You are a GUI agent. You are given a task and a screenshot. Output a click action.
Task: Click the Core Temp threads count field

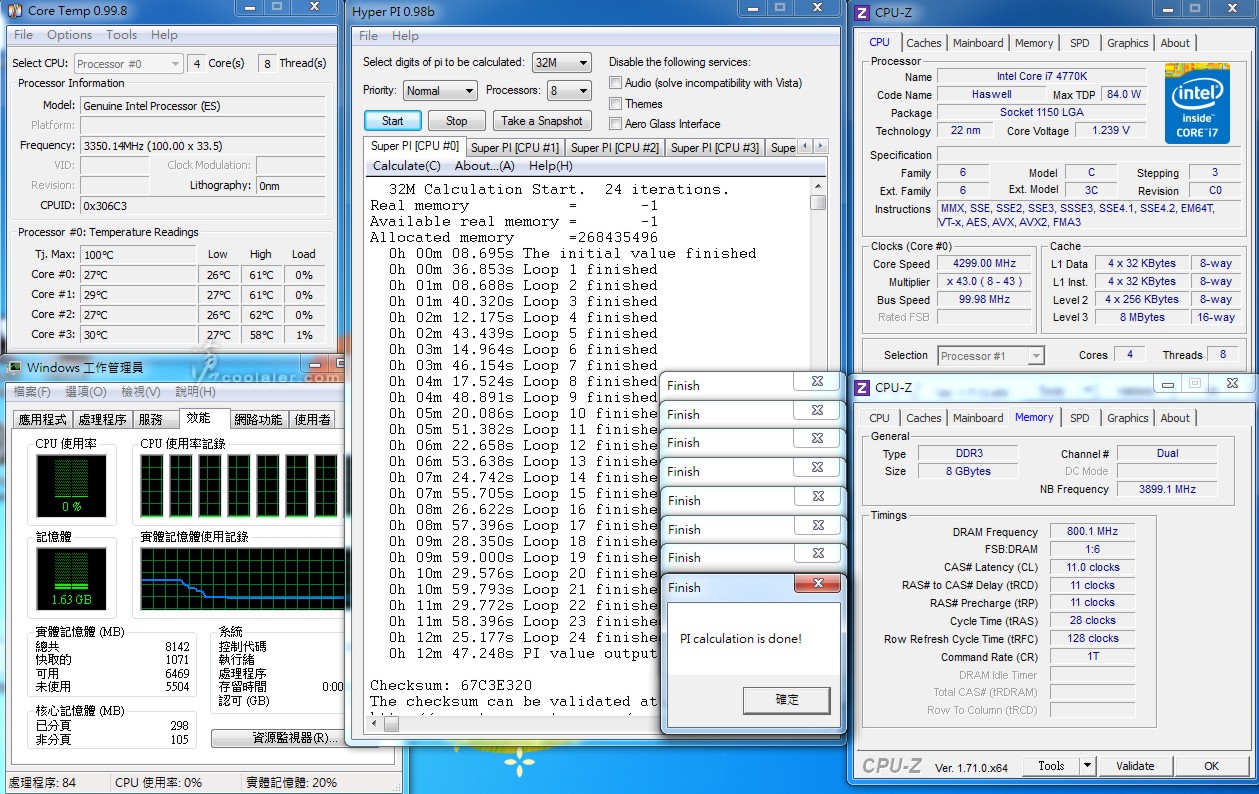pyautogui.click(x=267, y=63)
